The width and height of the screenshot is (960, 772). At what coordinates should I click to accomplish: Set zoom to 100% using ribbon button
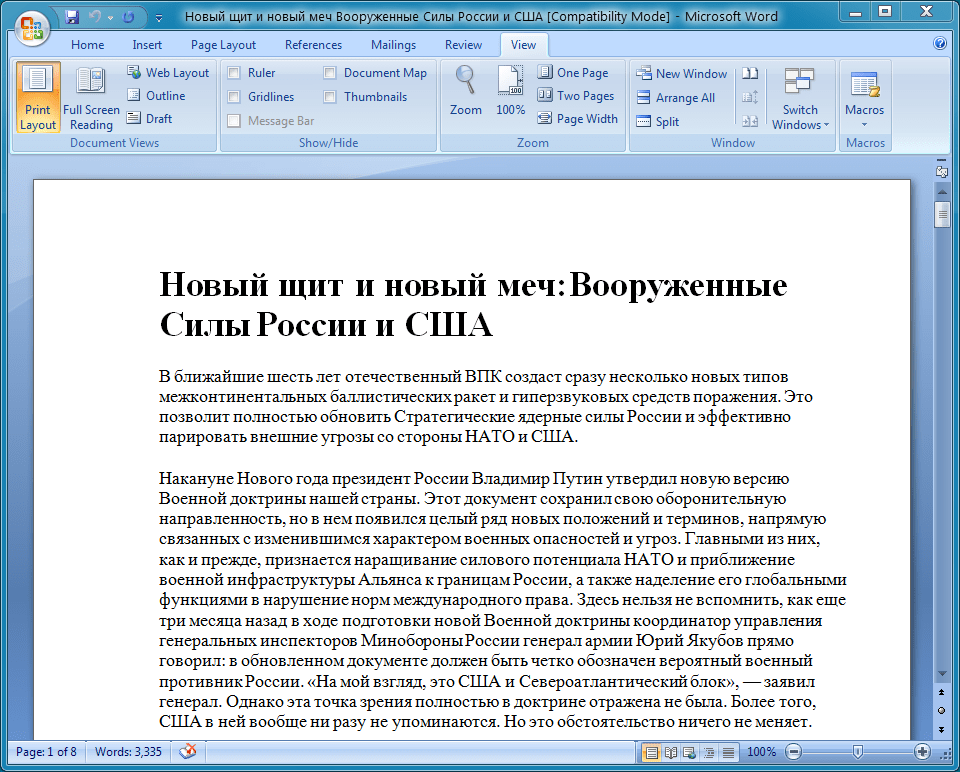(510, 91)
